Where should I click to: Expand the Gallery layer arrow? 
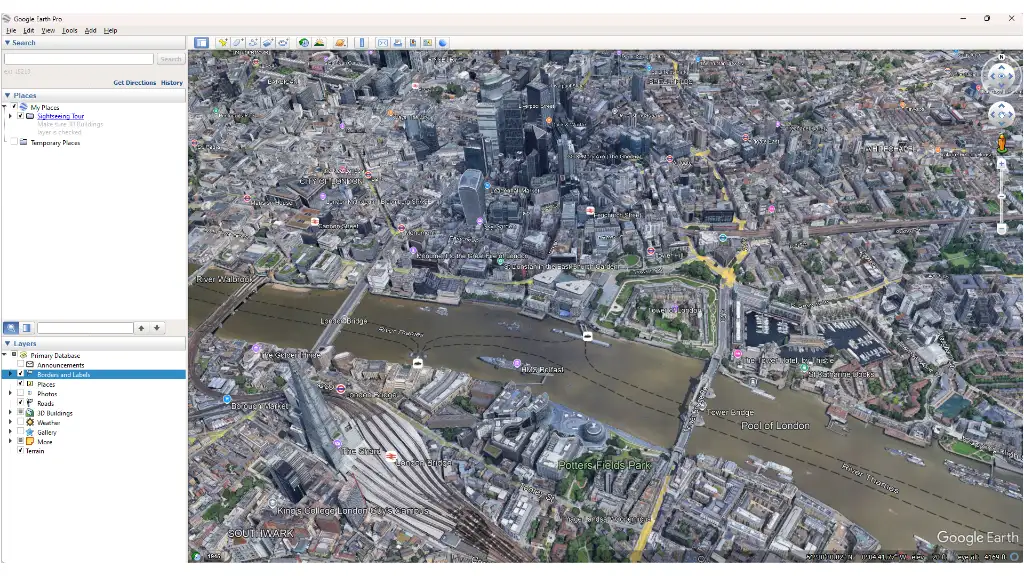pos(10,432)
